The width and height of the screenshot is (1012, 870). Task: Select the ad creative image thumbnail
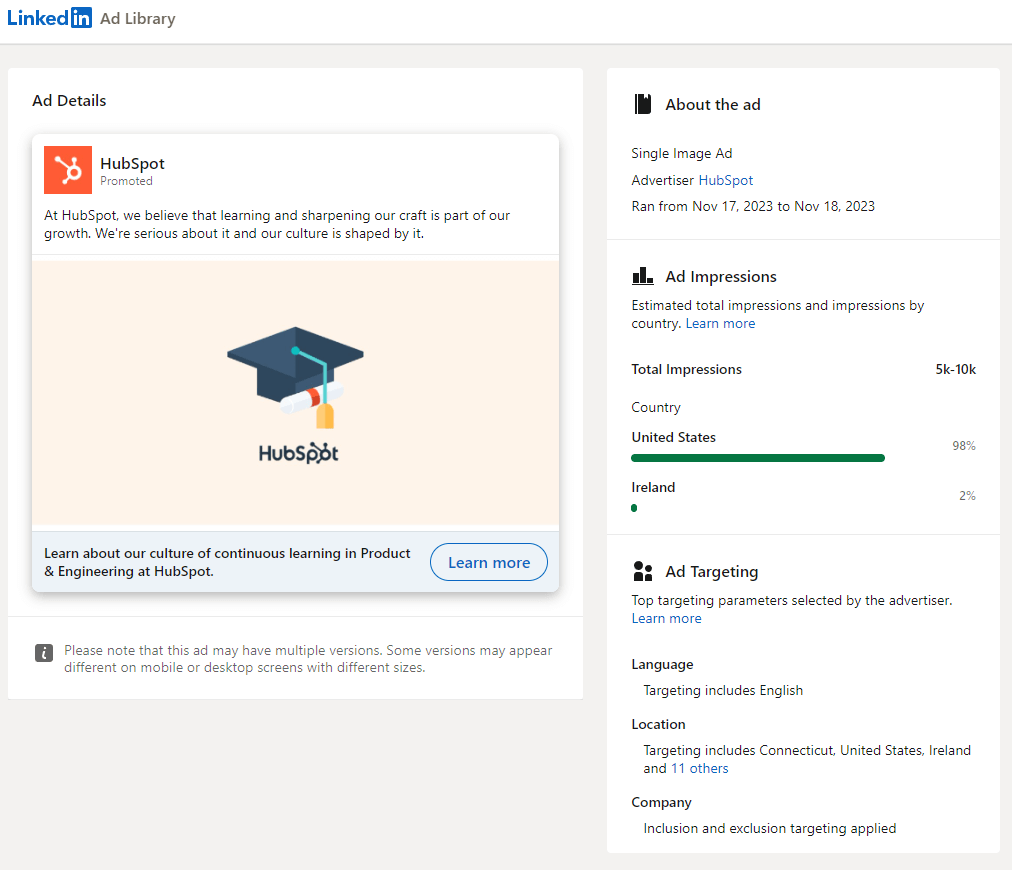point(295,393)
